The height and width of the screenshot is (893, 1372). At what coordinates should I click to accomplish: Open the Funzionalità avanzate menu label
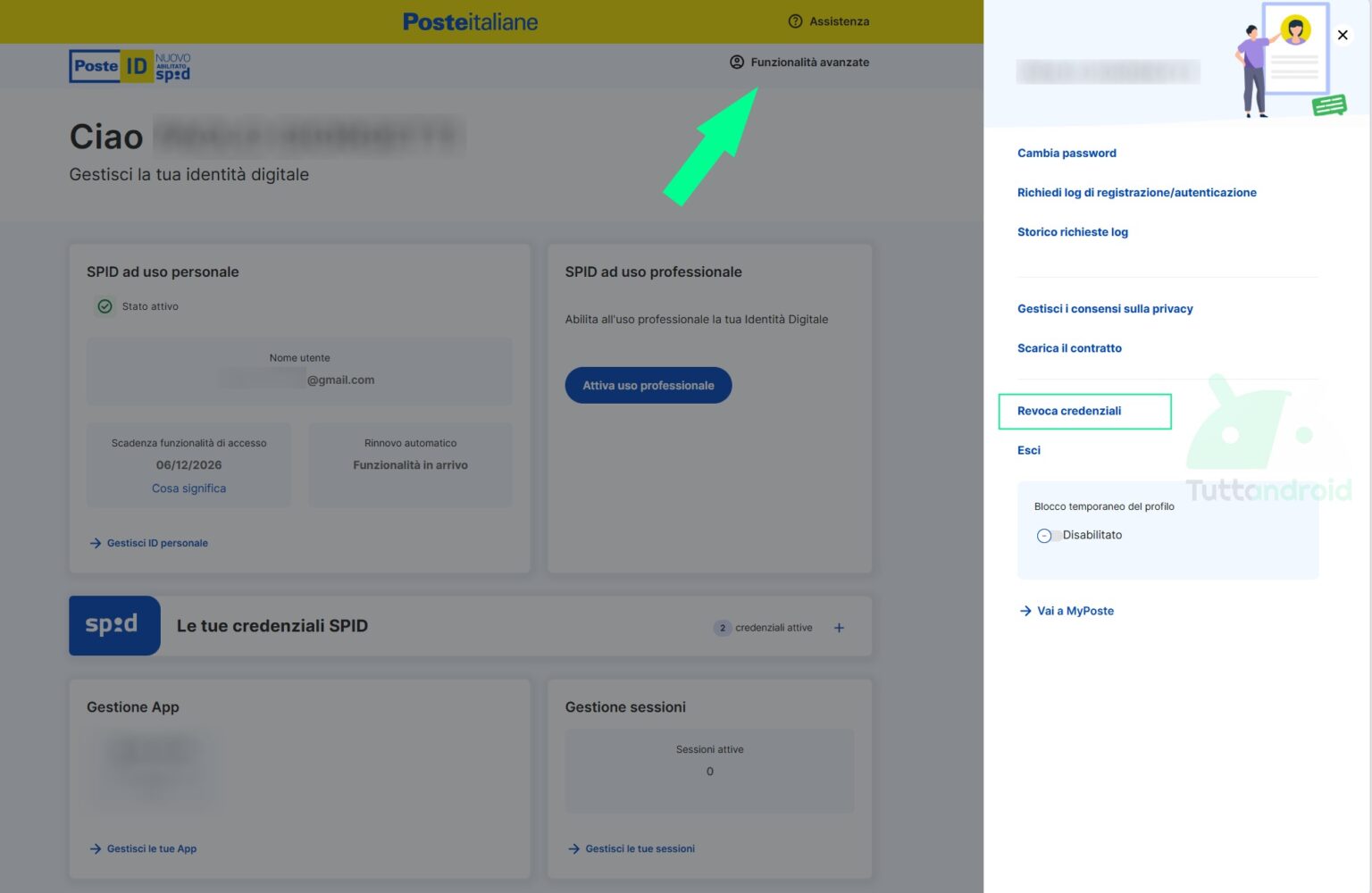[809, 63]
